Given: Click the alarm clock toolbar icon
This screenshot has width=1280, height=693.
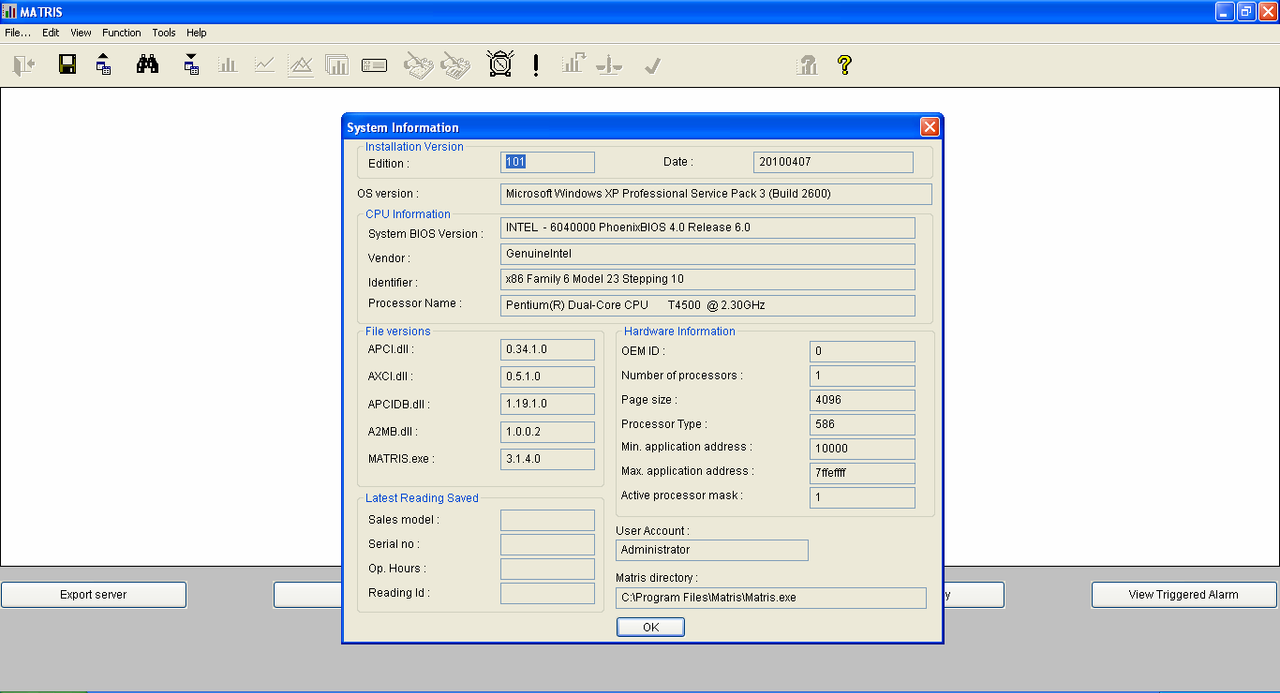Looking at the screenshot, I should click(x=500, y=64).
